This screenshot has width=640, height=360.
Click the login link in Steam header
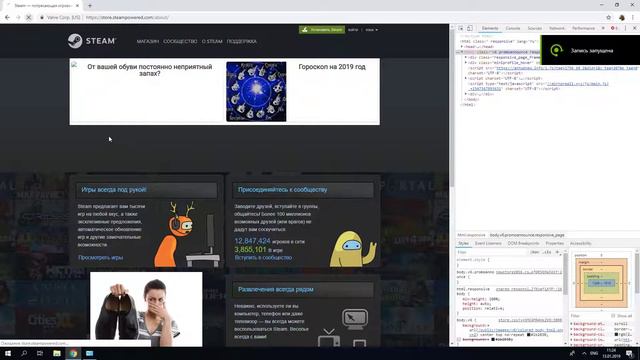pyautogui.click(x=353, y=30)
